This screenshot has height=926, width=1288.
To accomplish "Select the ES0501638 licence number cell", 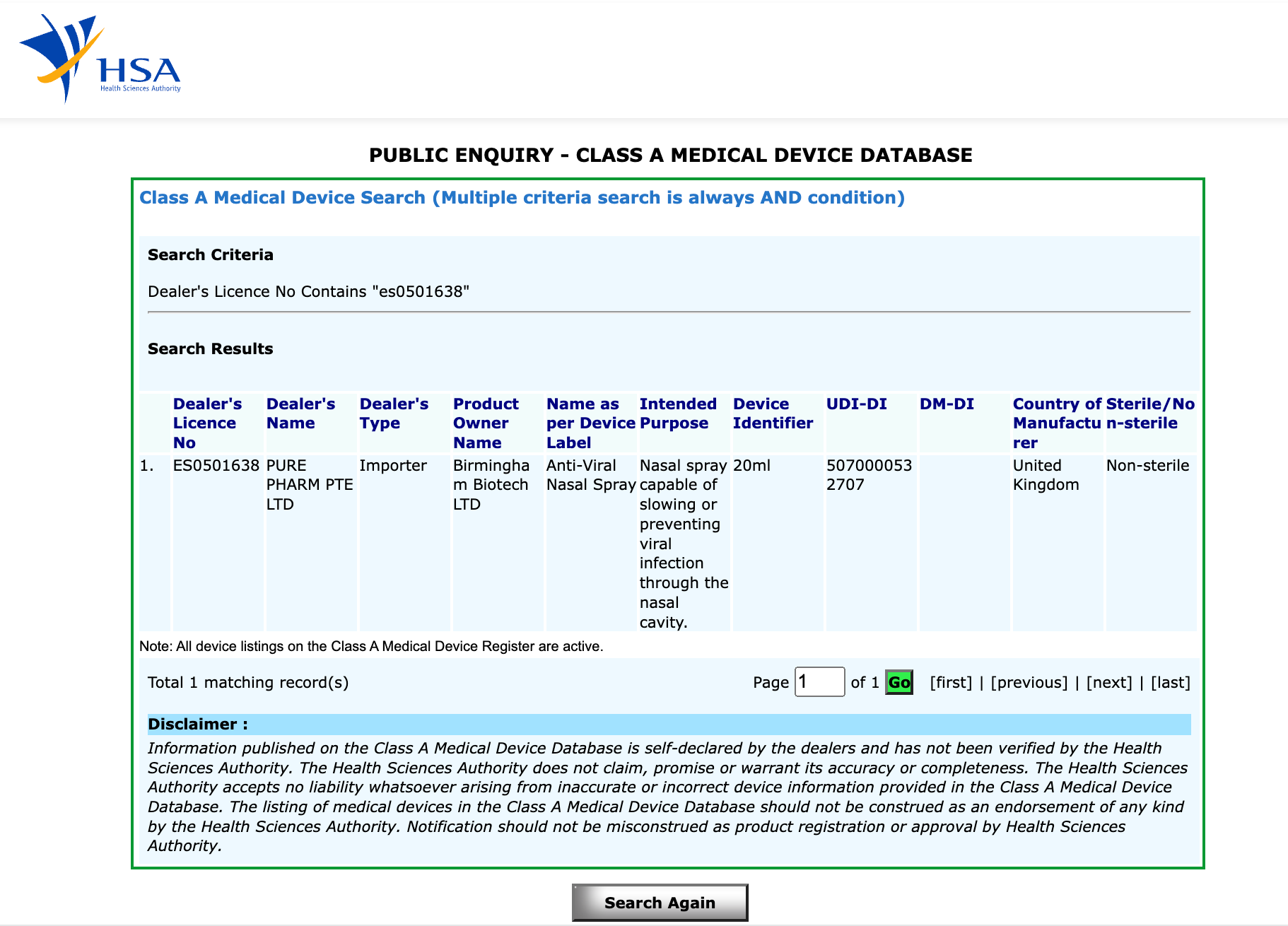I will (x=216, y=465).
